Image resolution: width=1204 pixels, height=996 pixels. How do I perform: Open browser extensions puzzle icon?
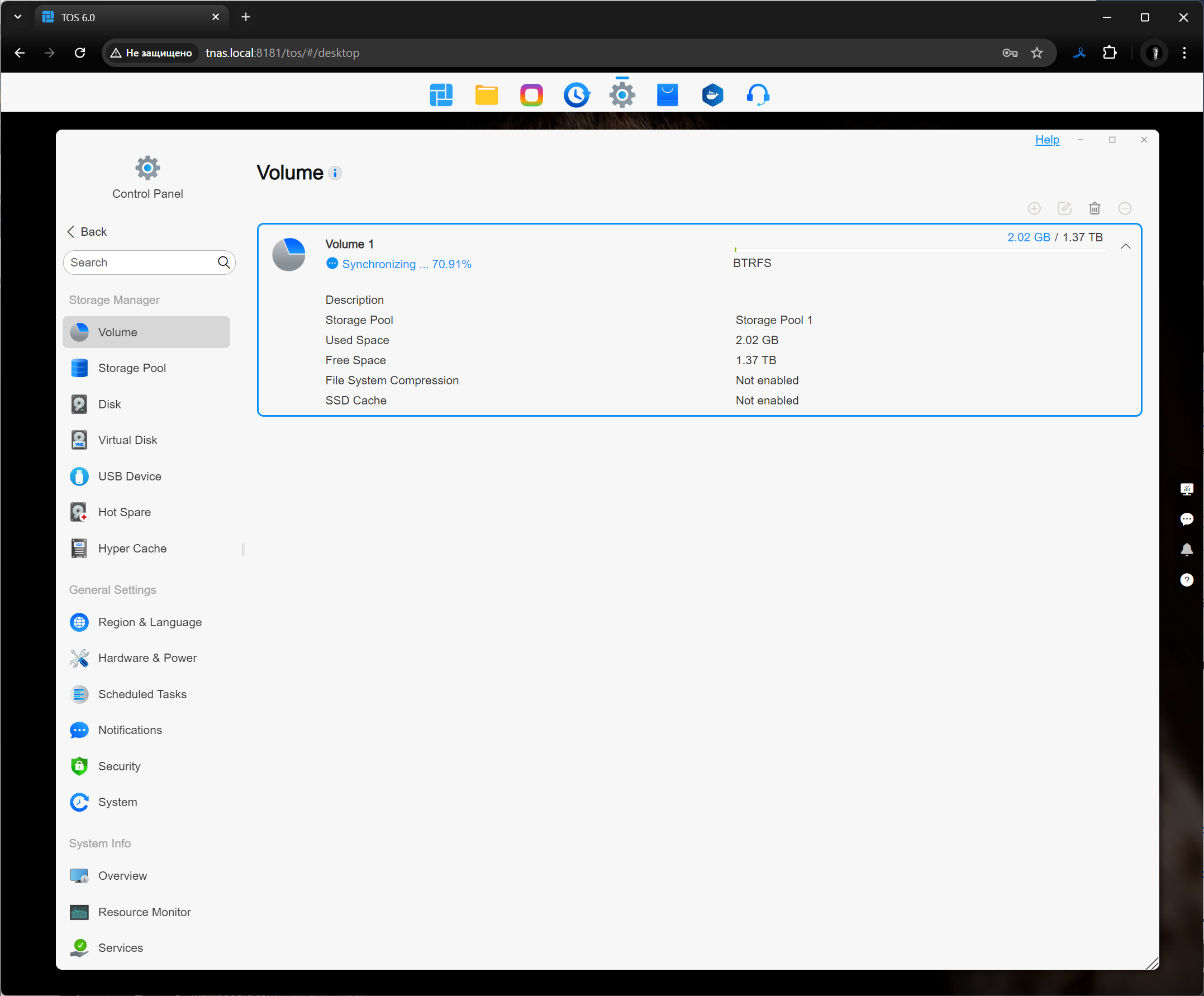click(x=1110, y=53)
